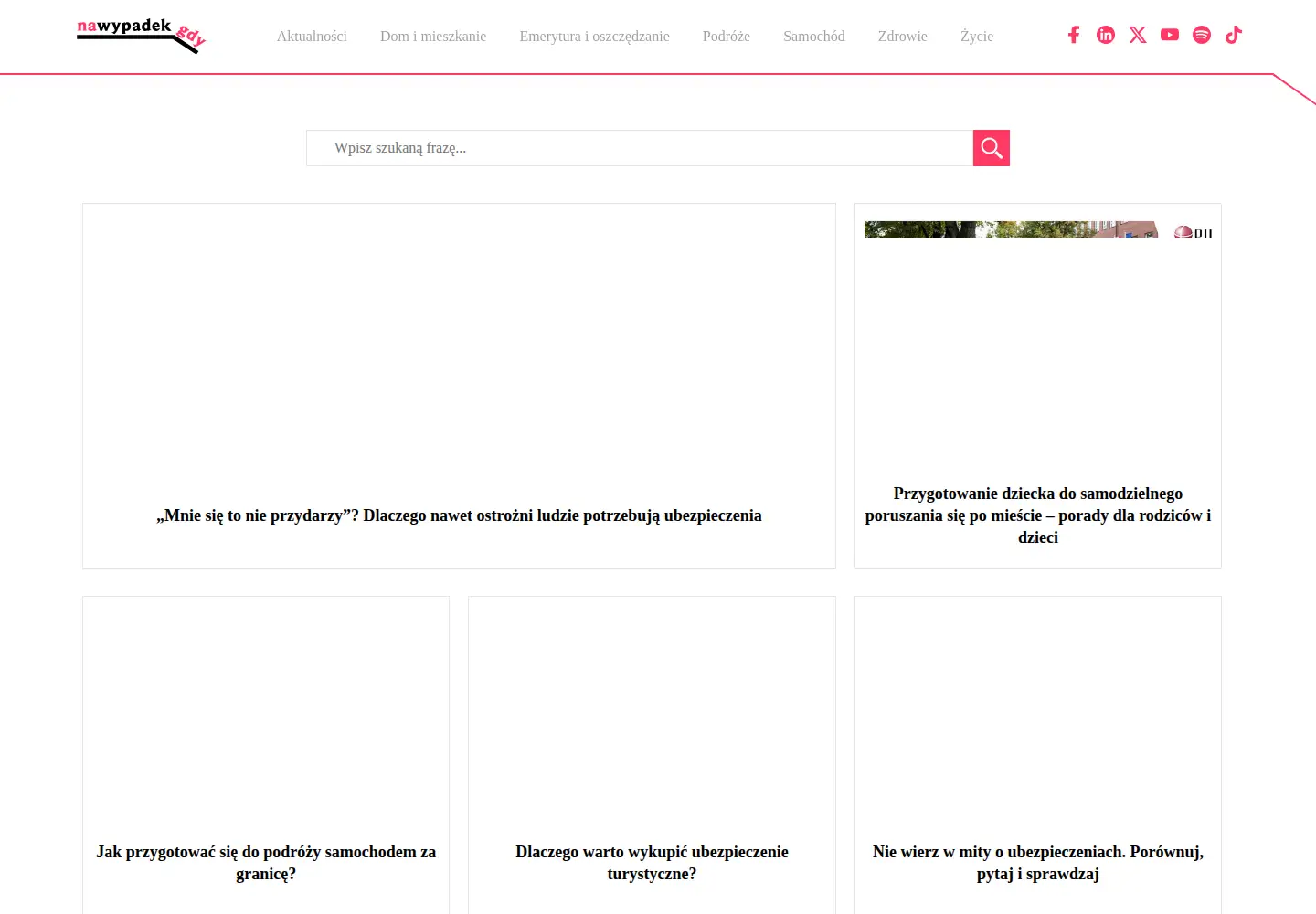The height and width of the screenshot is (914, 1316).
Task: Open article 'Nie wierz w mity o ubezpieczeniach'
Action: [1038, 863]
